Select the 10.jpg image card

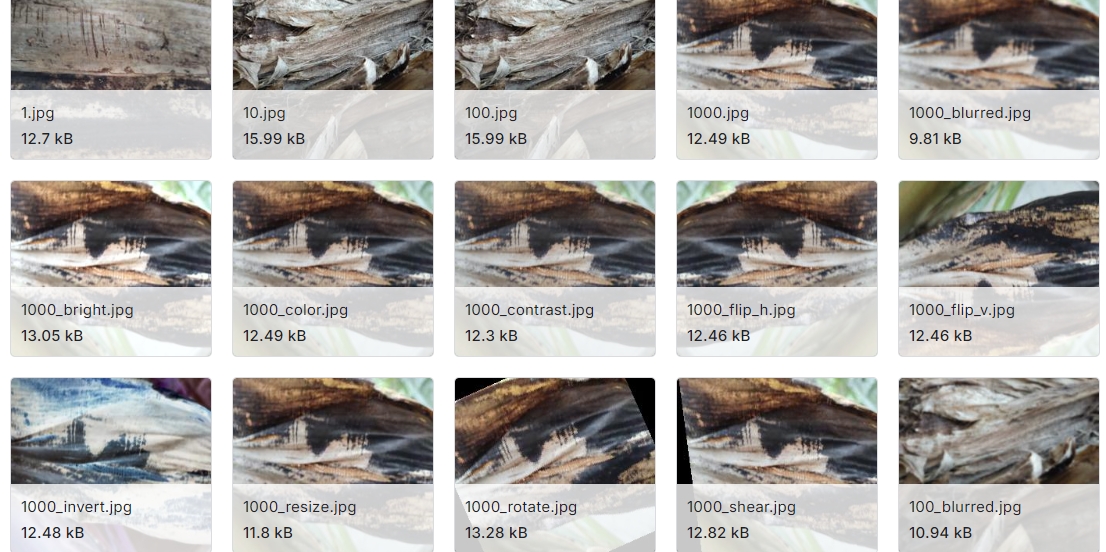pyautogui.click(x=333, y=79)
